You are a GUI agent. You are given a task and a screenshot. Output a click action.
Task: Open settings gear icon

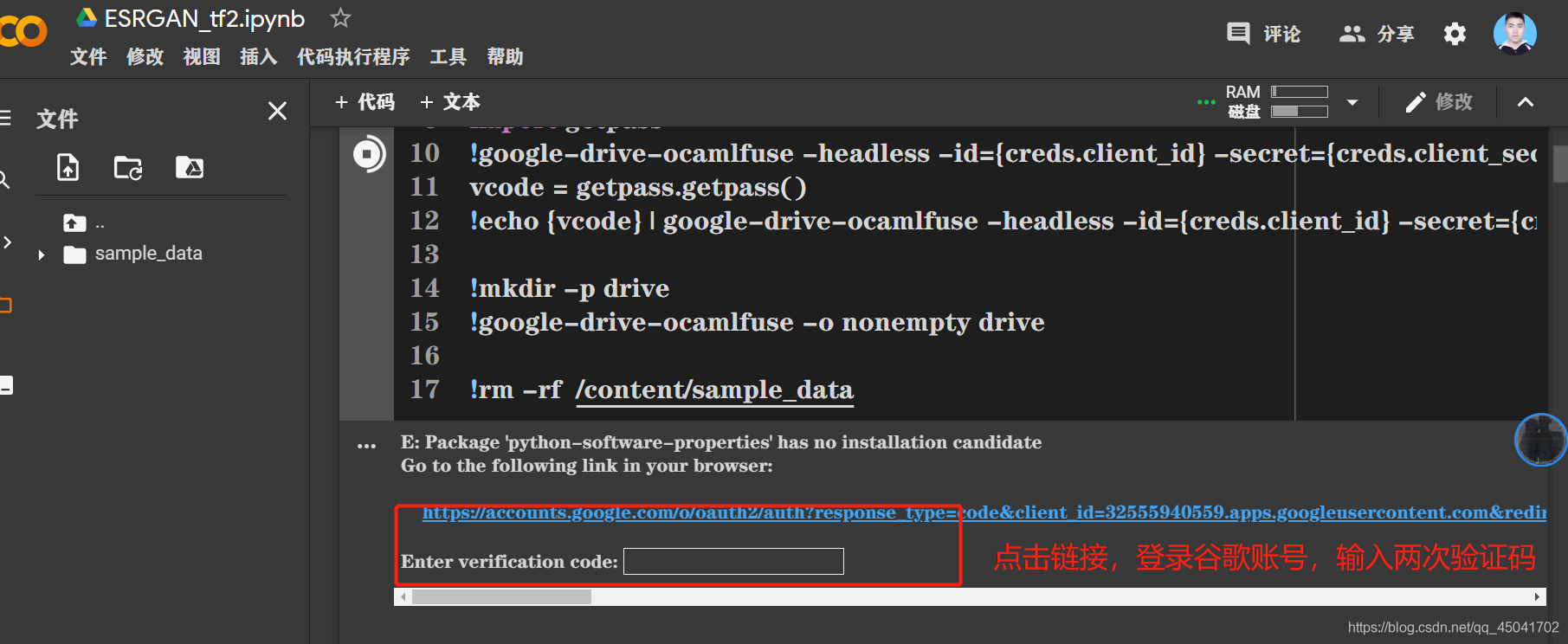tap(1455, 34)
